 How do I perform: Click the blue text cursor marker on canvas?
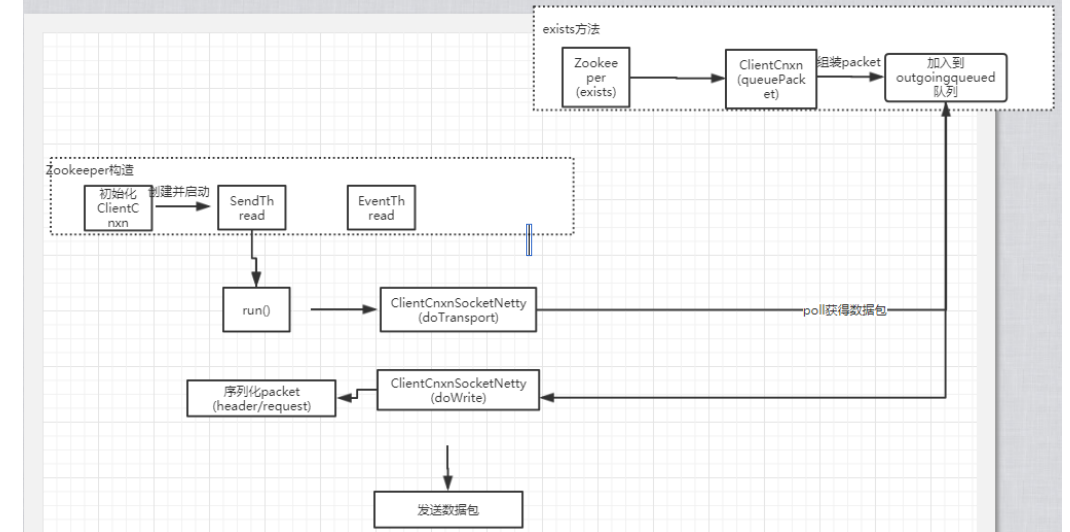tap(529, 239)
